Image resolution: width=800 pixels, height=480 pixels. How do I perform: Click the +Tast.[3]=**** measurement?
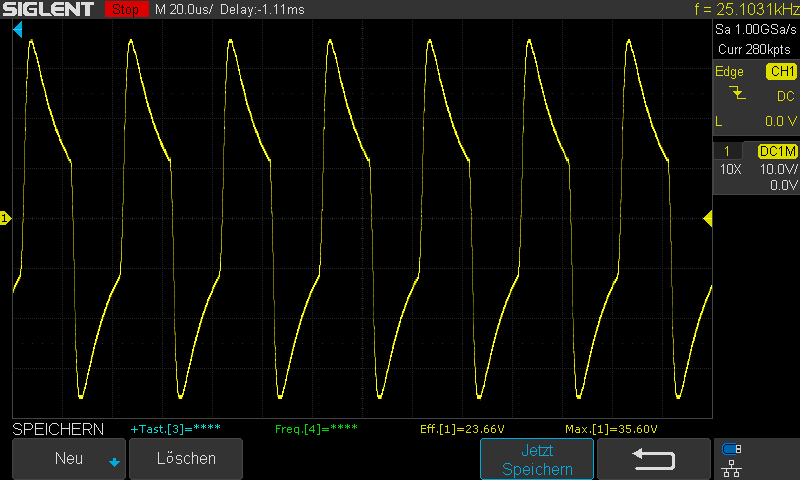click(176, 429)
